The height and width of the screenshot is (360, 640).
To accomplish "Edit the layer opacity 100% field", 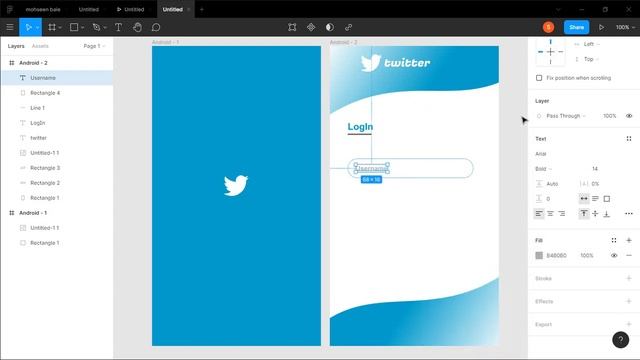I will pos(609,116).
